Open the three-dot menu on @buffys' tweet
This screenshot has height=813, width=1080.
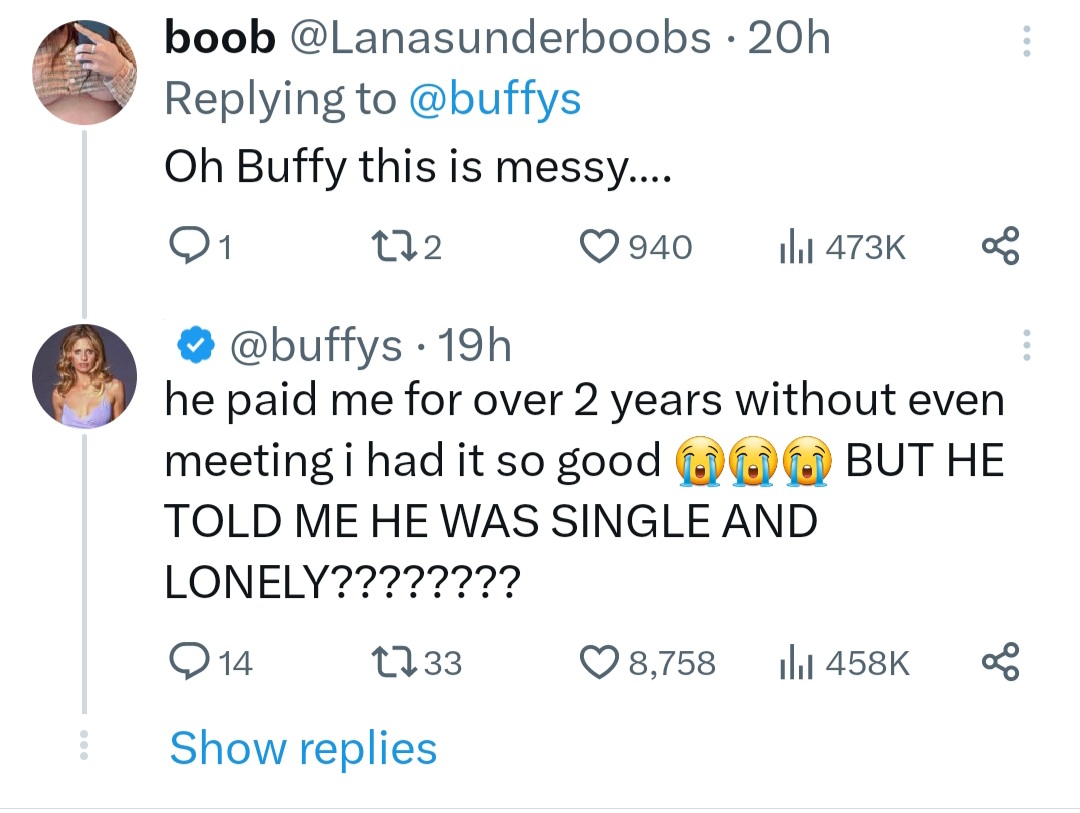[1026, 345]
